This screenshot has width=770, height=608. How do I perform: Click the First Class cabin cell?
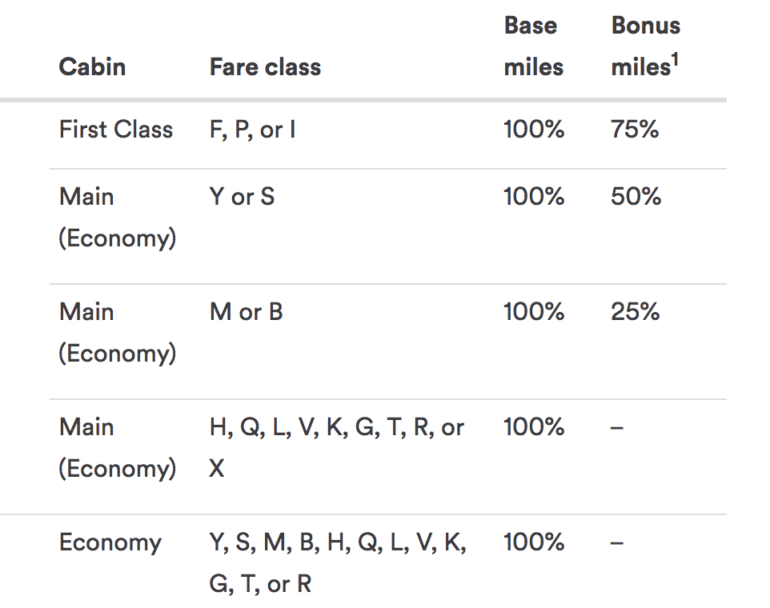pyautogui.click(x=115, y=130)
